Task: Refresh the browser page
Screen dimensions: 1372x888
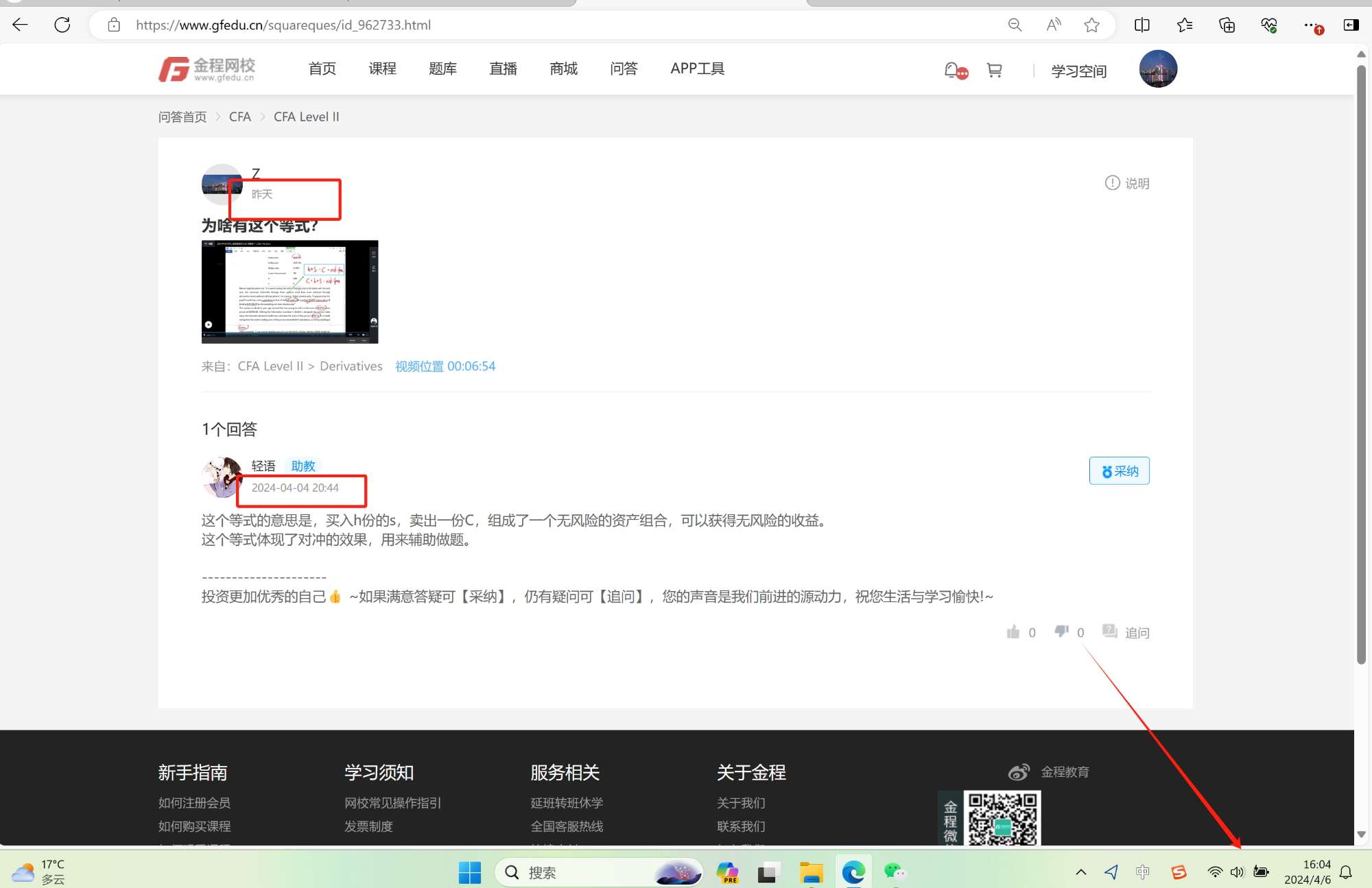Action: click(x=62, y=25)
